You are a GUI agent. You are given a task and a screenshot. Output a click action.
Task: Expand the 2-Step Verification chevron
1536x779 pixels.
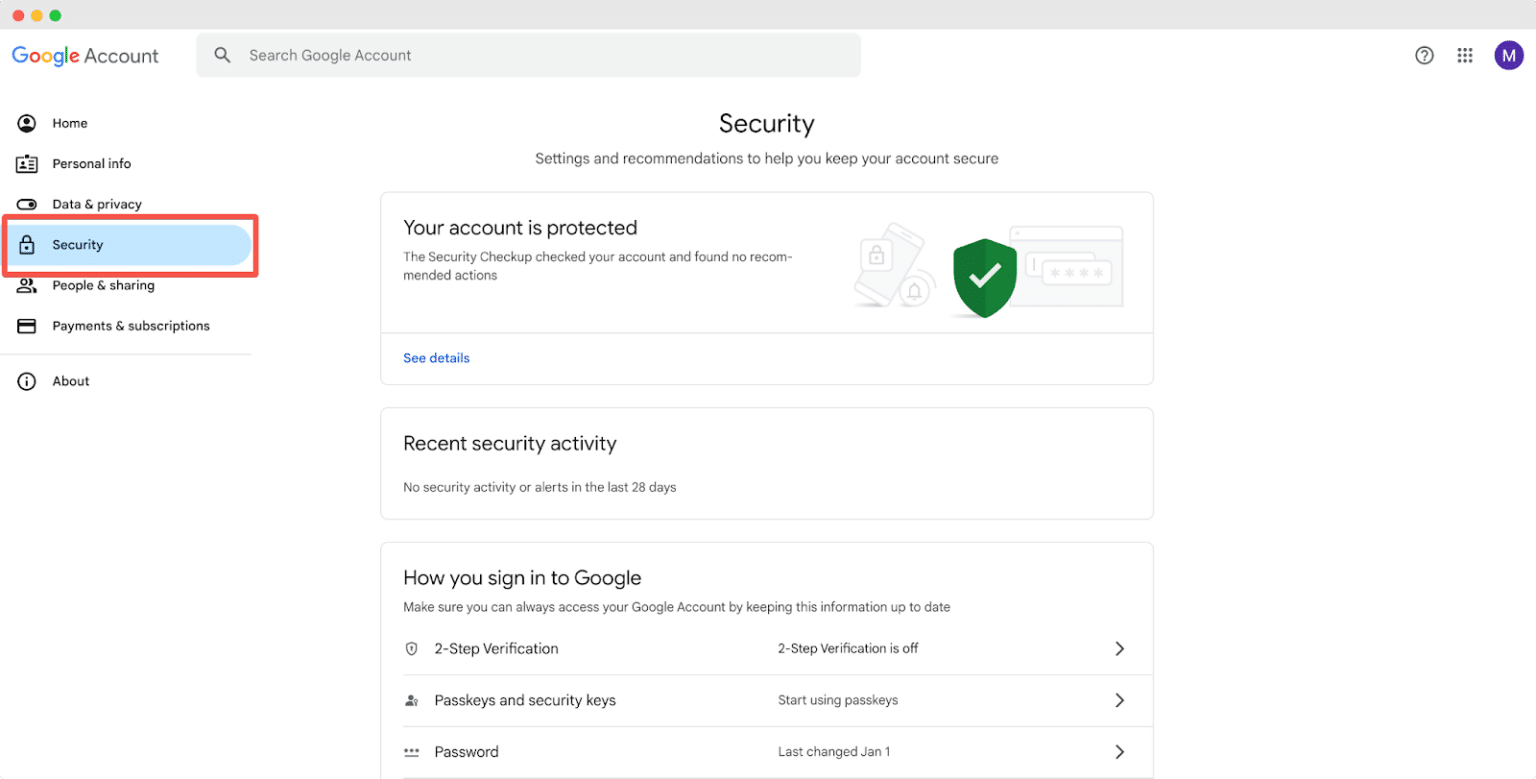pos(1119,649)
